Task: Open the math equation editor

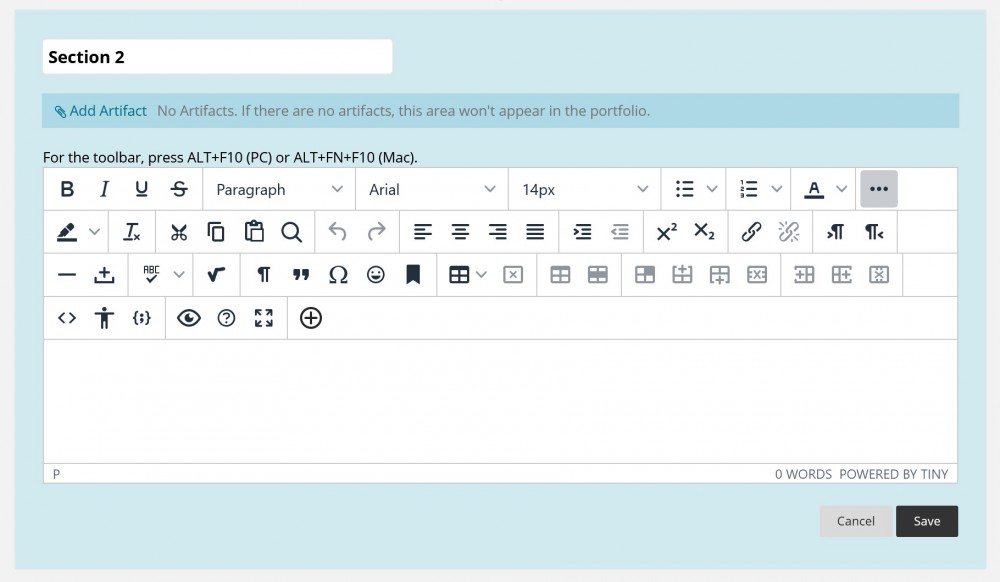Action: (x=216, y=275)
